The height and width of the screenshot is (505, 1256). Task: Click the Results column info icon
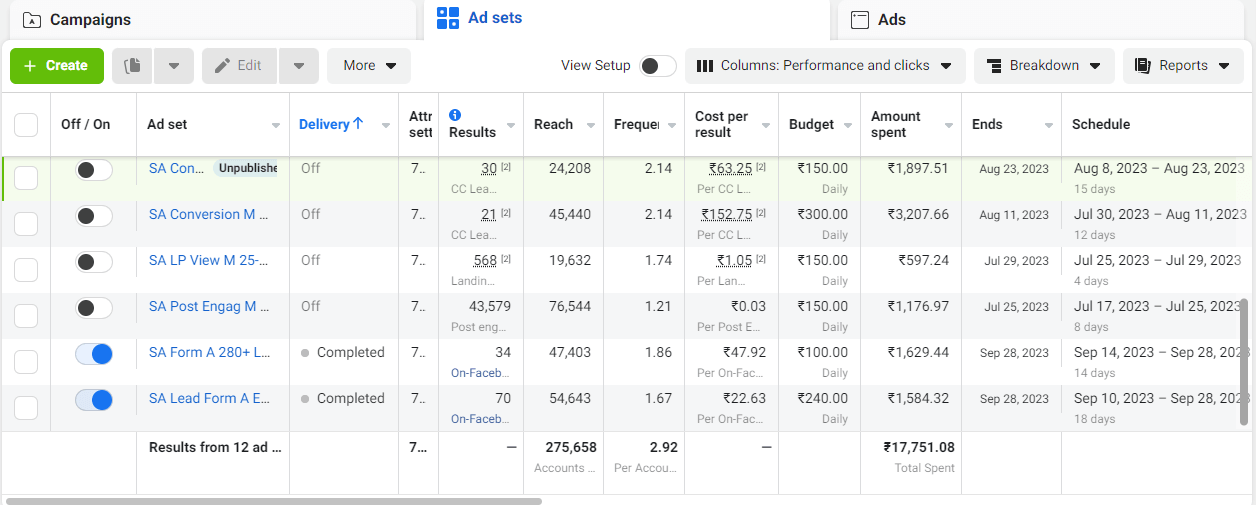coord(455,115)
